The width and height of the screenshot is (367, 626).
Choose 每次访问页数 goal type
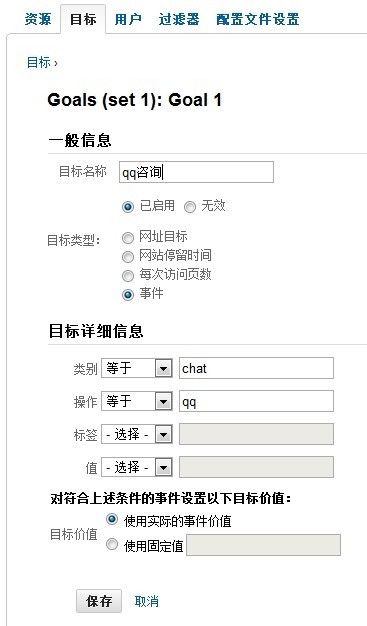pos(128,276)
